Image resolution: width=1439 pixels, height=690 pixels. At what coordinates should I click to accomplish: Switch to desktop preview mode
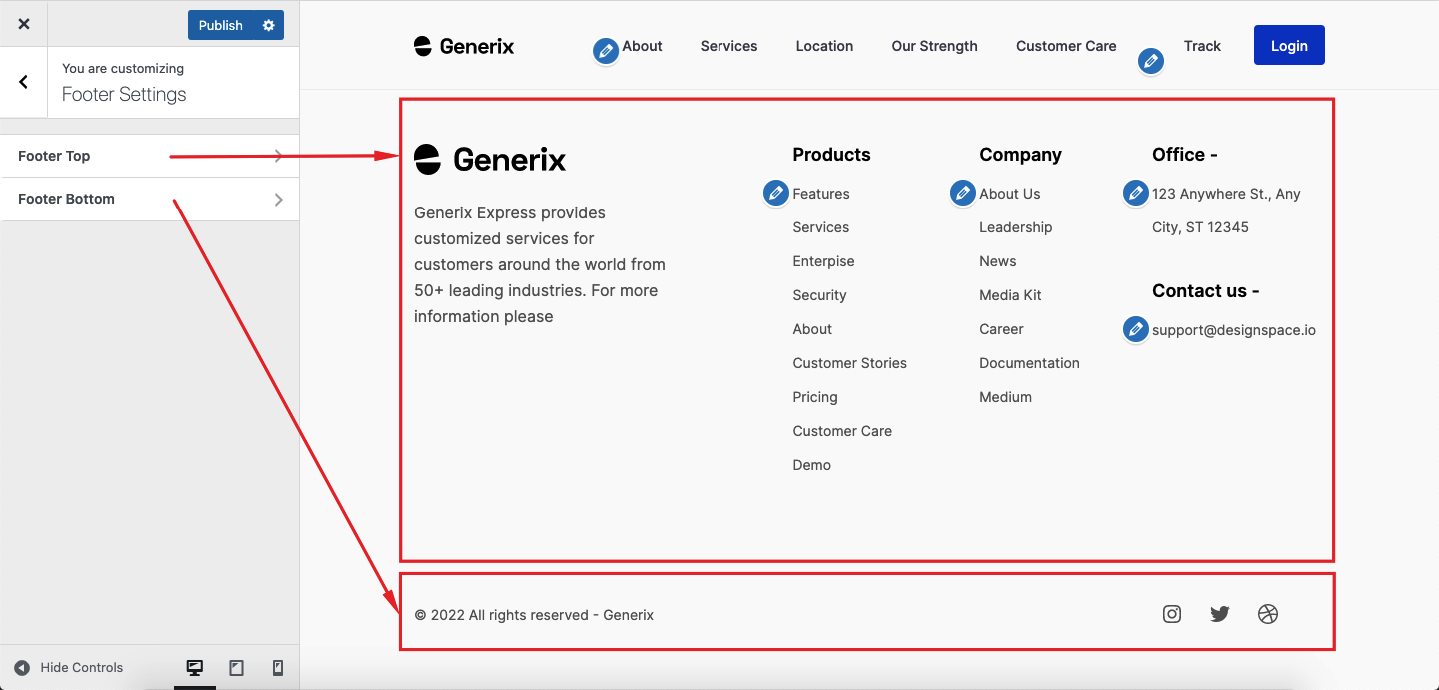(x=195, y=668)
